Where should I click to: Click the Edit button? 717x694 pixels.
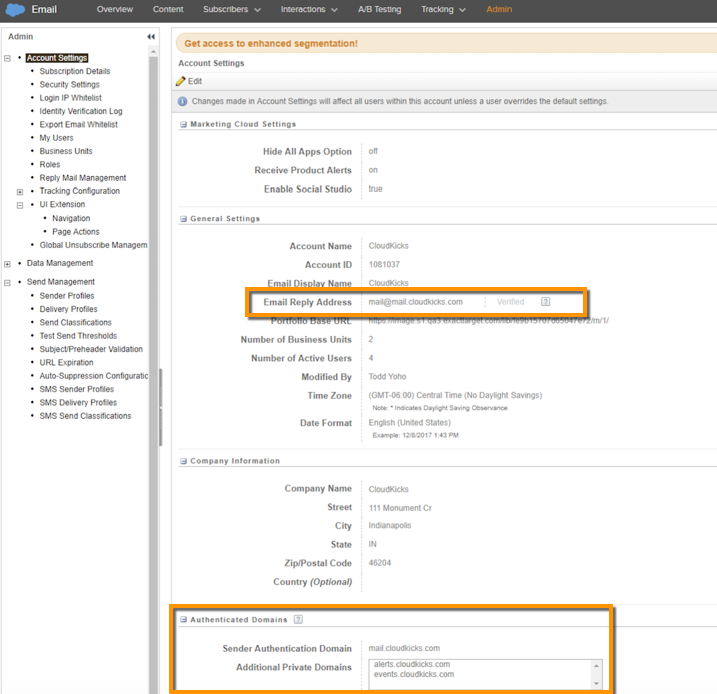pyautogui.click(x=189, y=81)
